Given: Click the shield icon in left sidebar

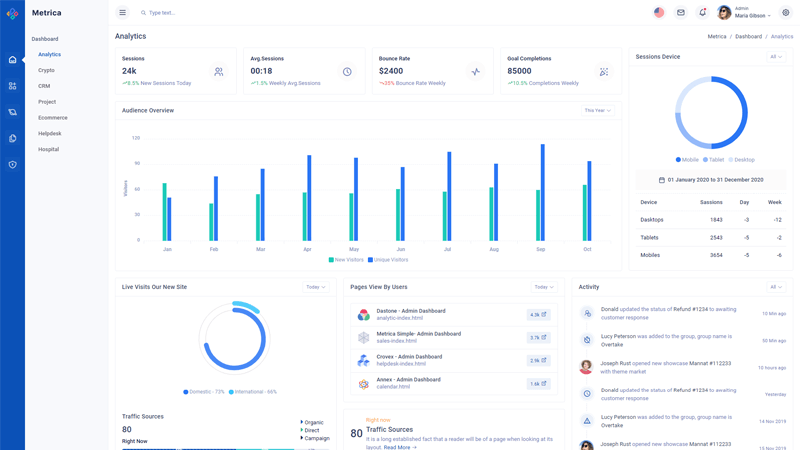Looking at the screenshot, I should point(12,164).
